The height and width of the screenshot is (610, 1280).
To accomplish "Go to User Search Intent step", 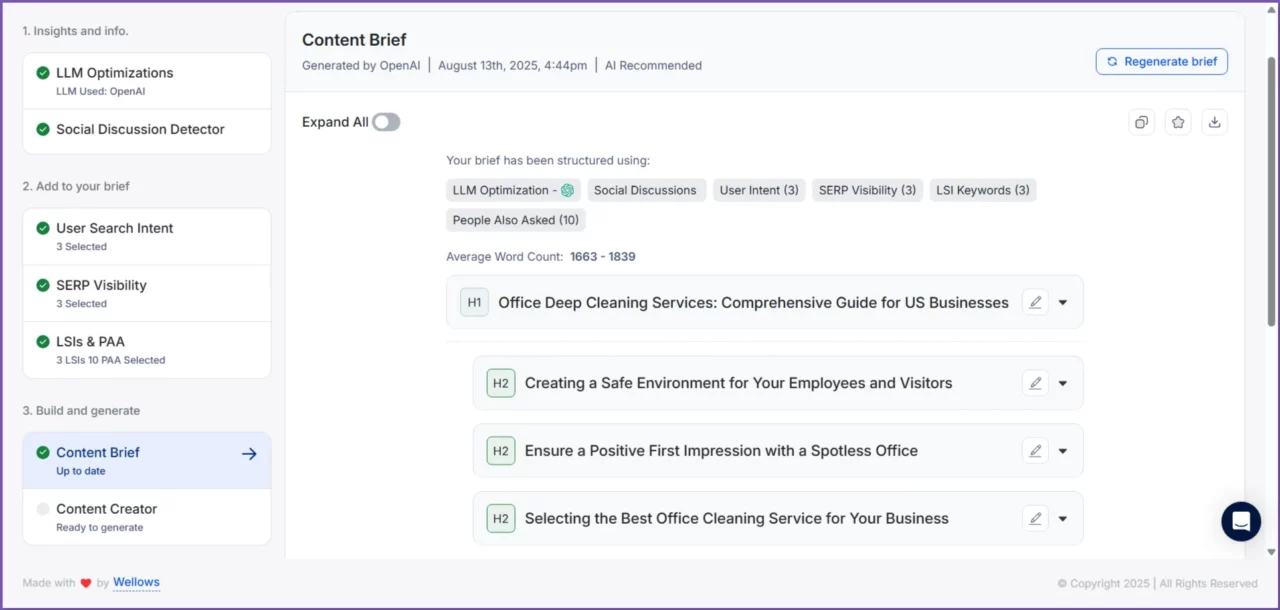I will coord(146,236).
